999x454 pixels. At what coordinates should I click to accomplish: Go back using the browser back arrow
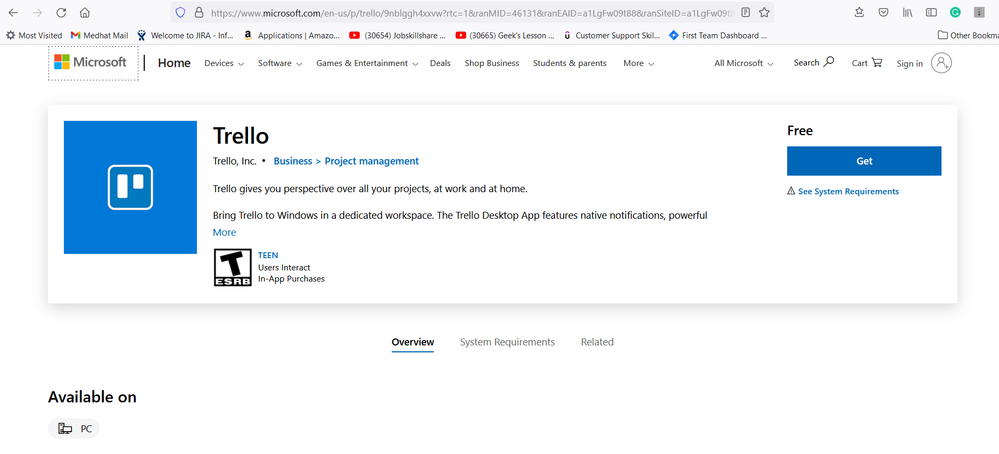pyautogui.click(x=13, y=12)
